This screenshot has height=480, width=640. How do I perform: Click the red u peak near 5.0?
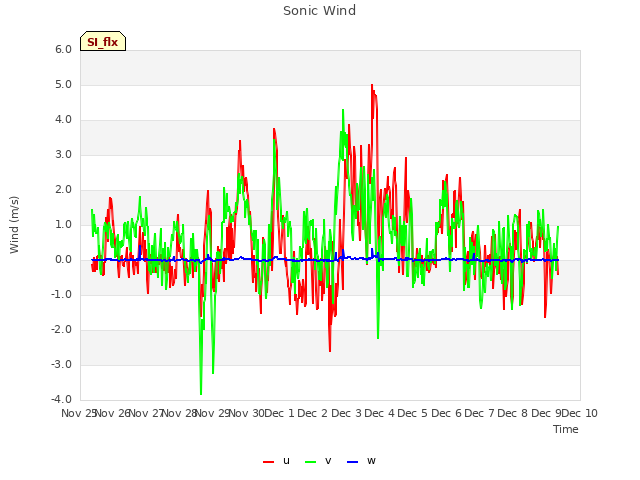click(372, 85)
